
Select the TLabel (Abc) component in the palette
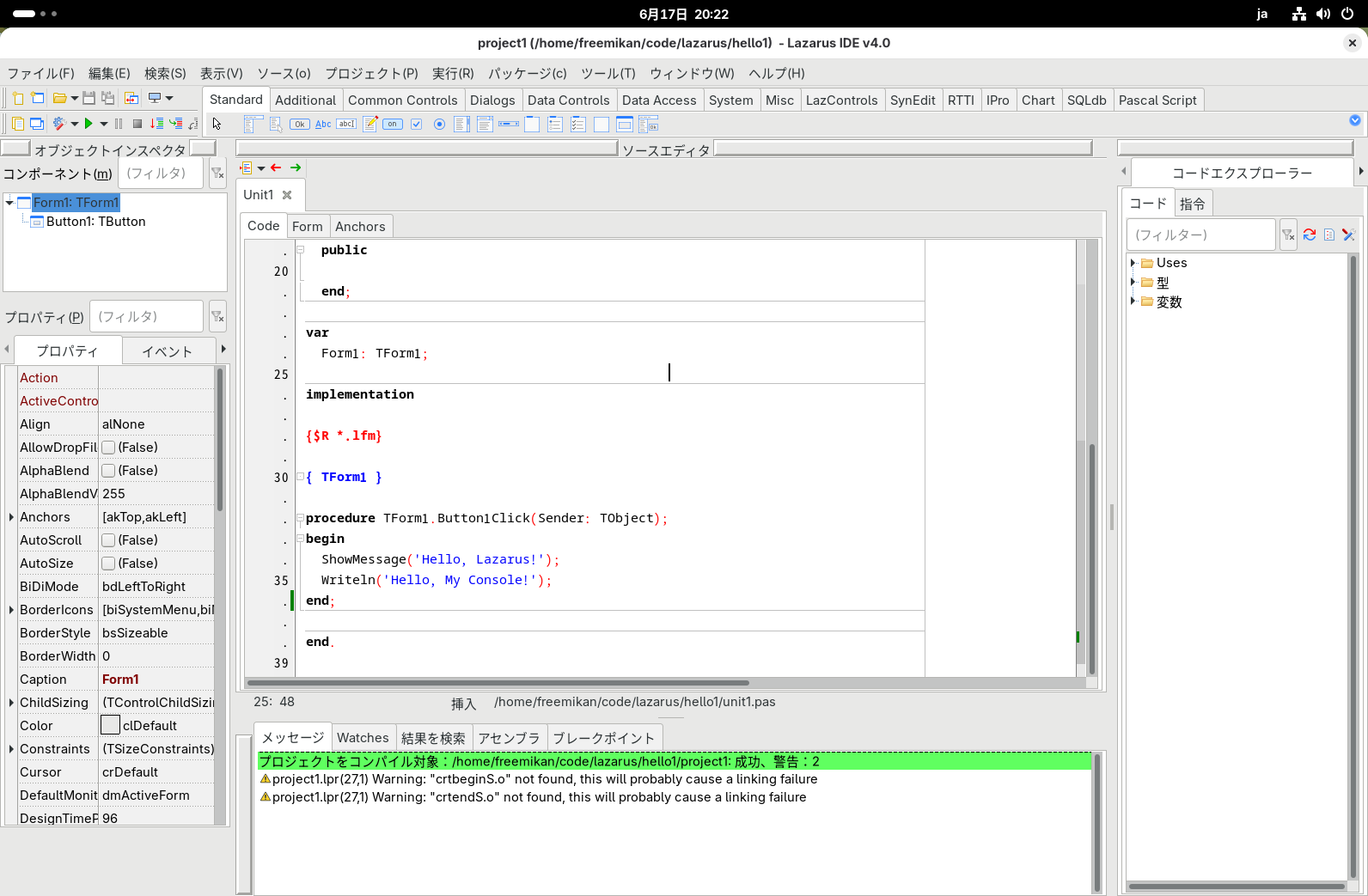(x=323, y=124)
